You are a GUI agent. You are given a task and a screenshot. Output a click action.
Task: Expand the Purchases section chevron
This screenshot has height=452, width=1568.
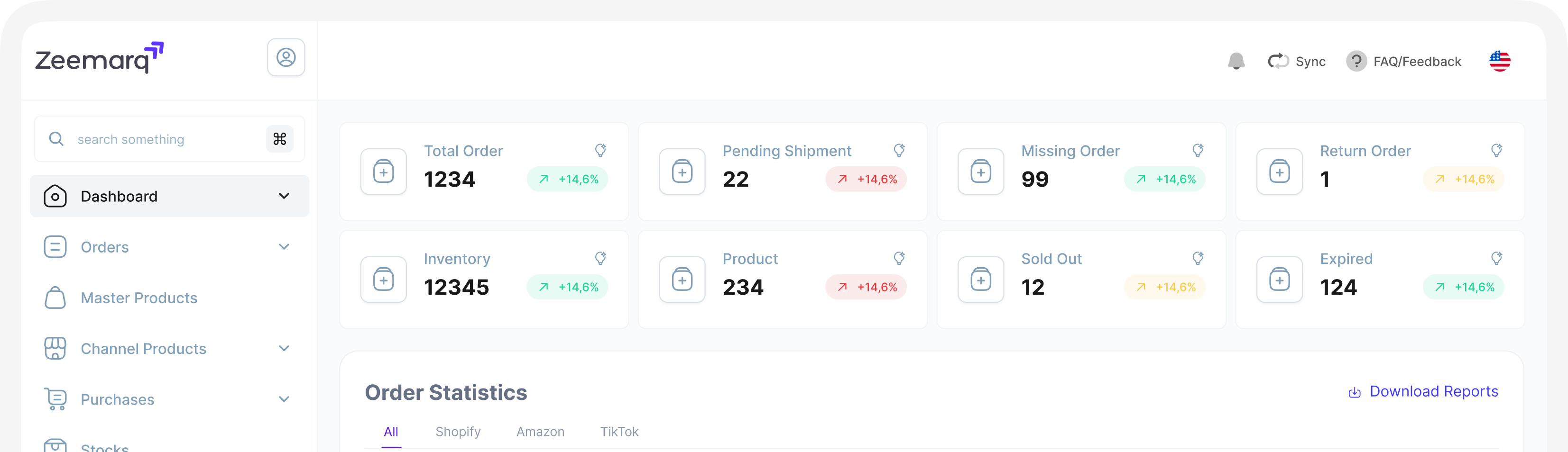click(x=284, y=399)
